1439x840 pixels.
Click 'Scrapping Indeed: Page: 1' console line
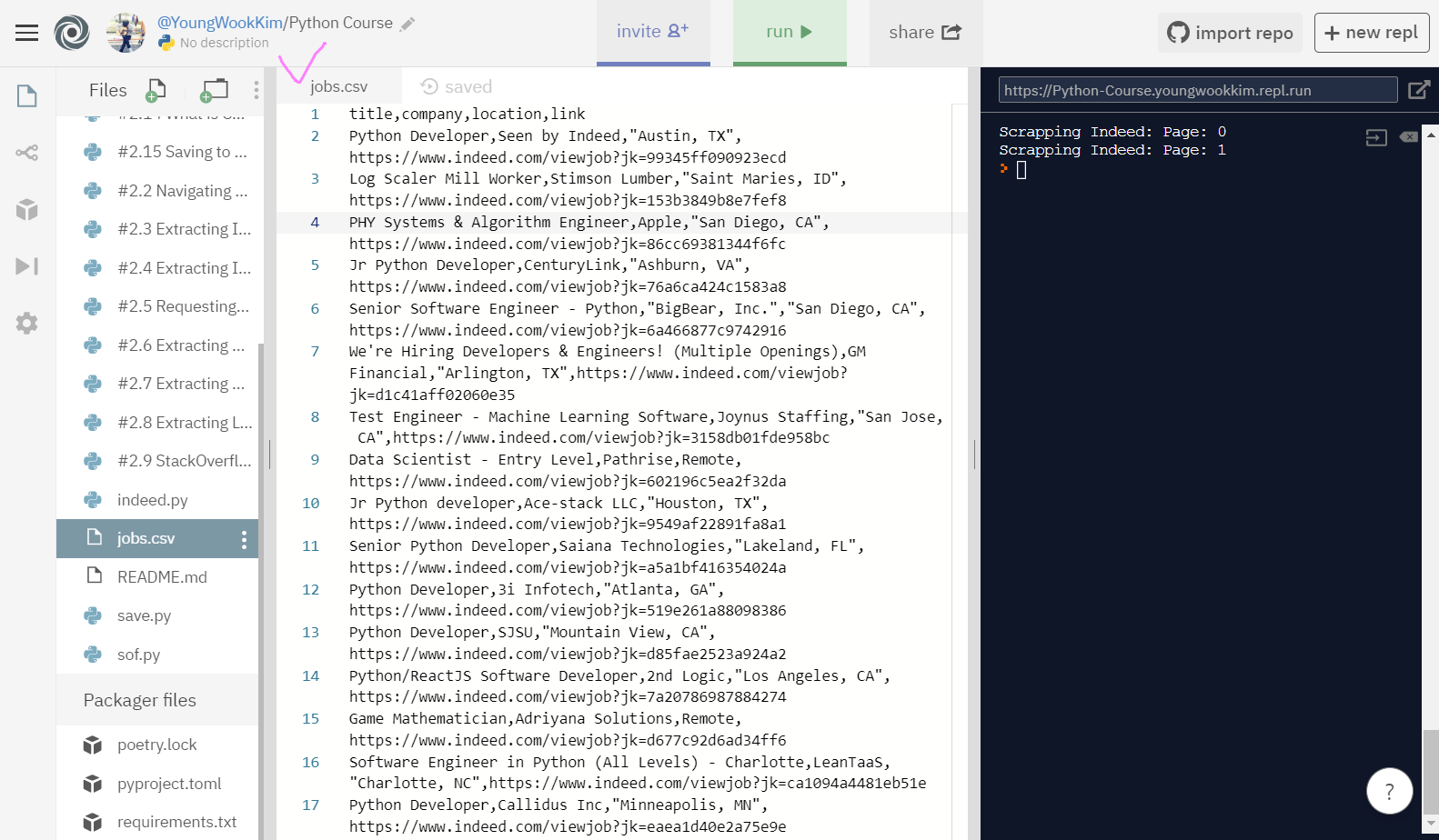[x=1112, y=150]
